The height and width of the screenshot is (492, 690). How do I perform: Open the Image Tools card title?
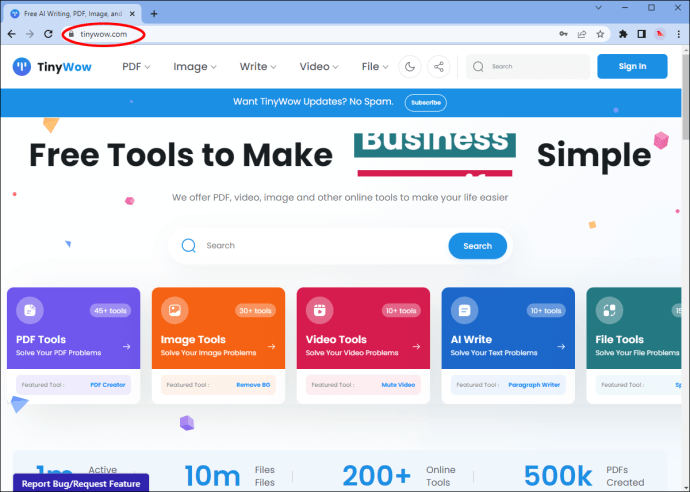(x=193, y=339)
